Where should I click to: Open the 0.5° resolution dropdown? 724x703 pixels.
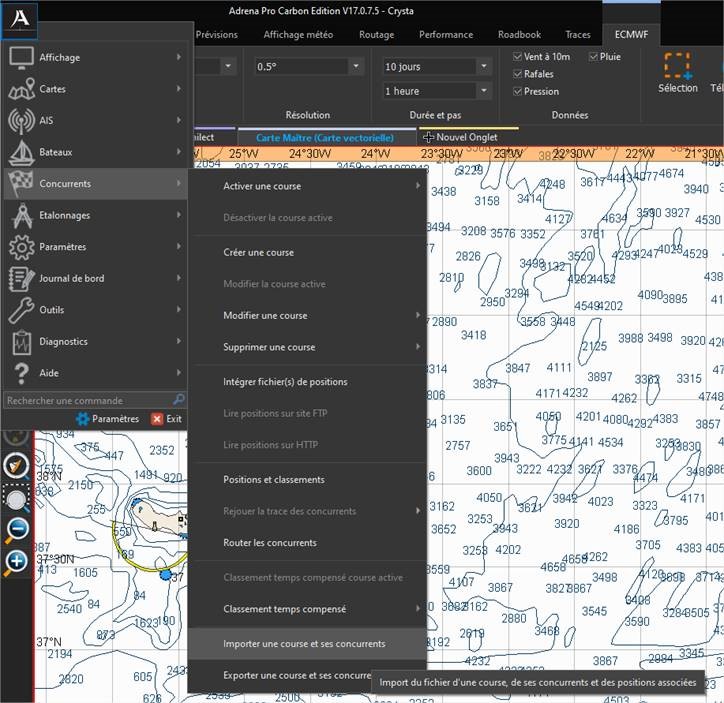point(356,66)
